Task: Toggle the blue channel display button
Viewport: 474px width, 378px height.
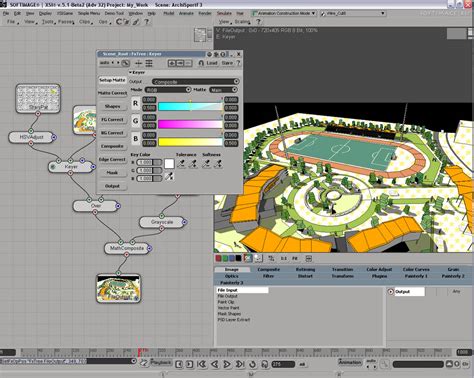Action: pos(232,258)
